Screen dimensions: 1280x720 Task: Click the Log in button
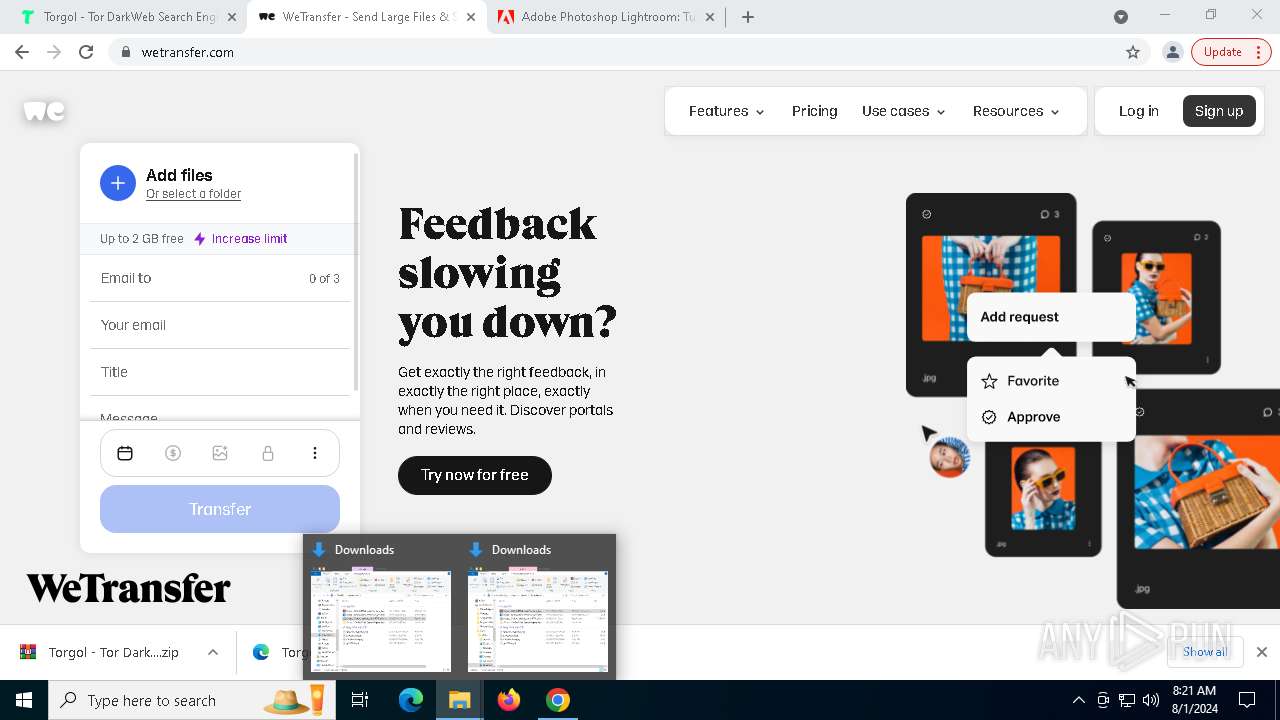1139,111
